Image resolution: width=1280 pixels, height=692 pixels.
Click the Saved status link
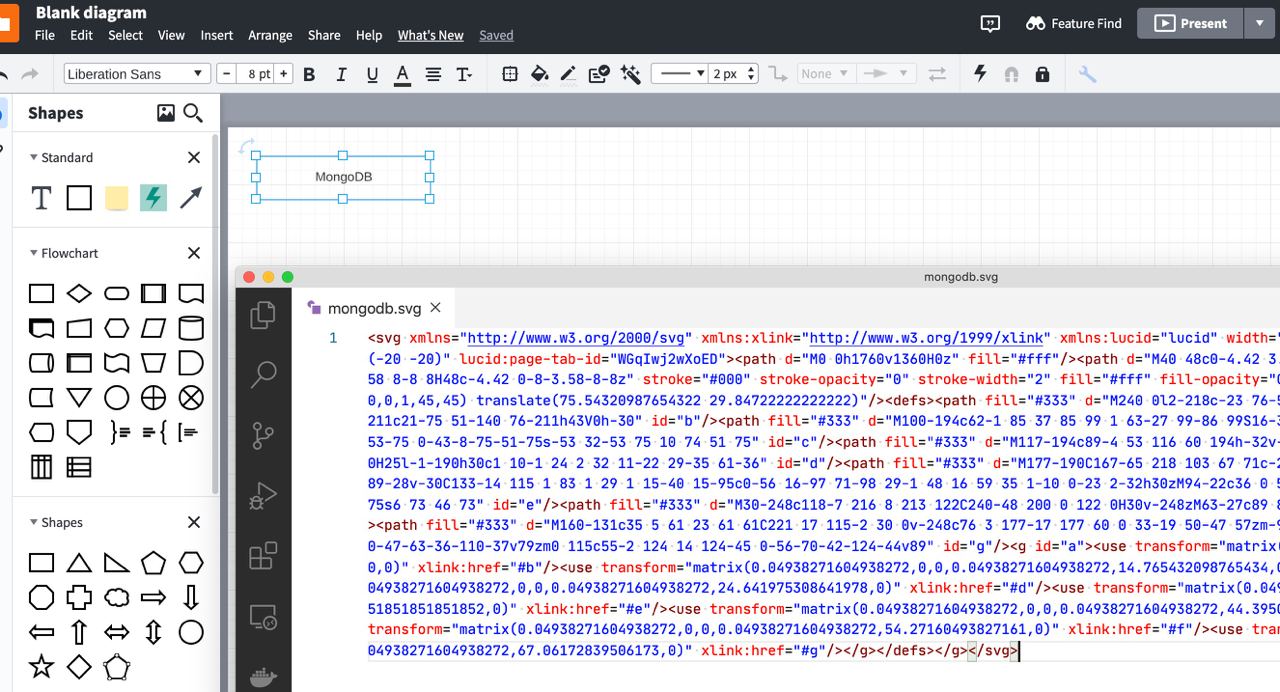tap(496, 35)
